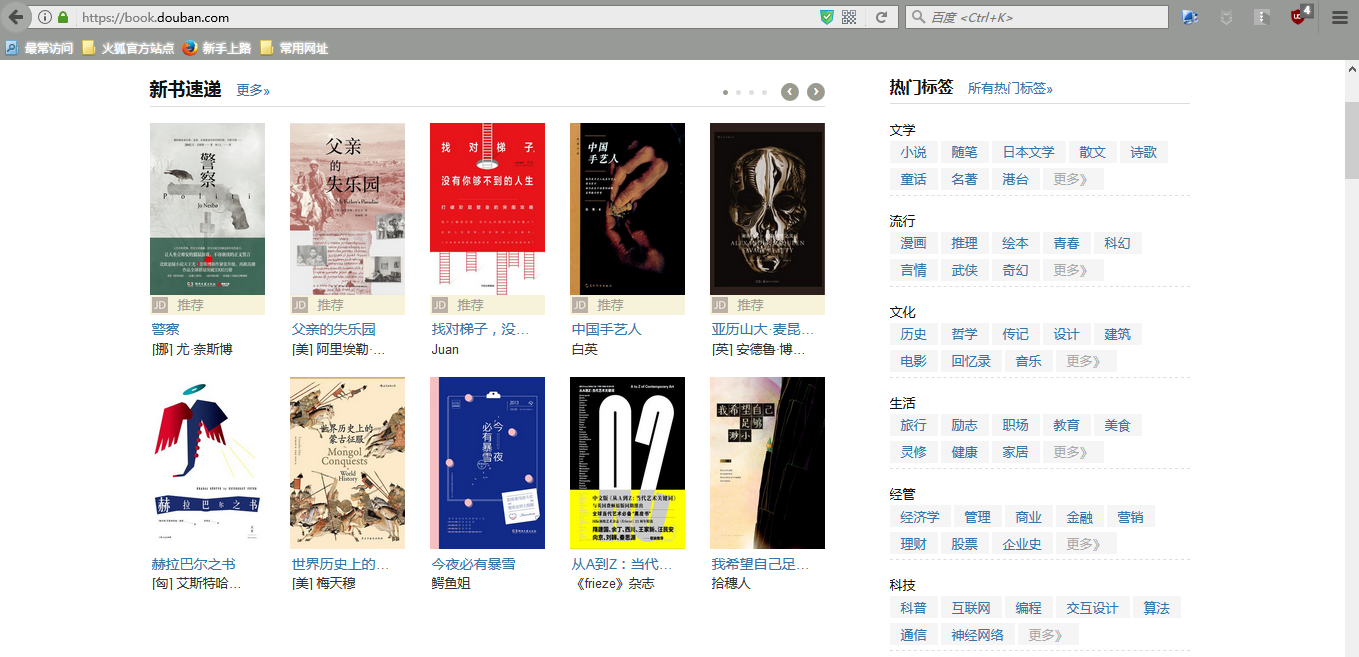Click the grey bookmark-page toolbar icon
This screenshot has width=1359, height=657.
[x=1262, y=17]
